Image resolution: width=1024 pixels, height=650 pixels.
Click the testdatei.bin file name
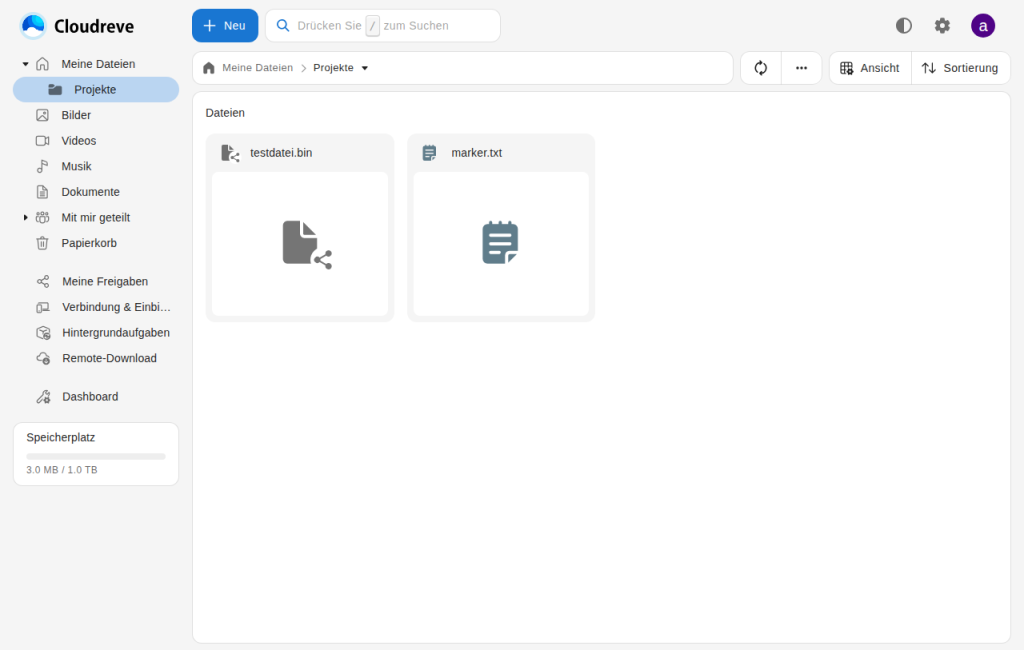coord(281,153)
